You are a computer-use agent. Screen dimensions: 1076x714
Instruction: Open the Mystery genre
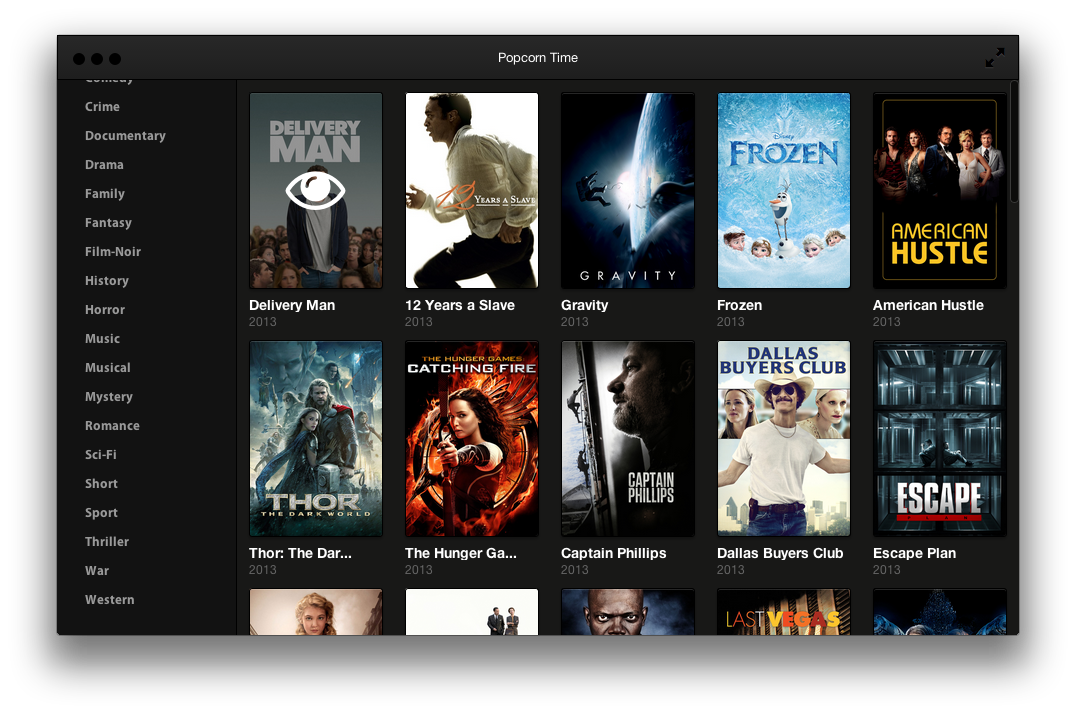click(109, 397)
